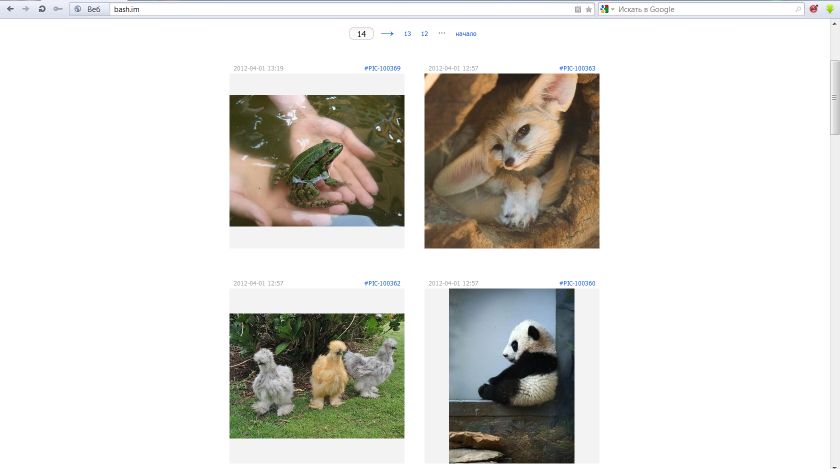840x469 pixels.
Task: Click the vertical scrollbar thumb
Action: (x=834, y=110)
